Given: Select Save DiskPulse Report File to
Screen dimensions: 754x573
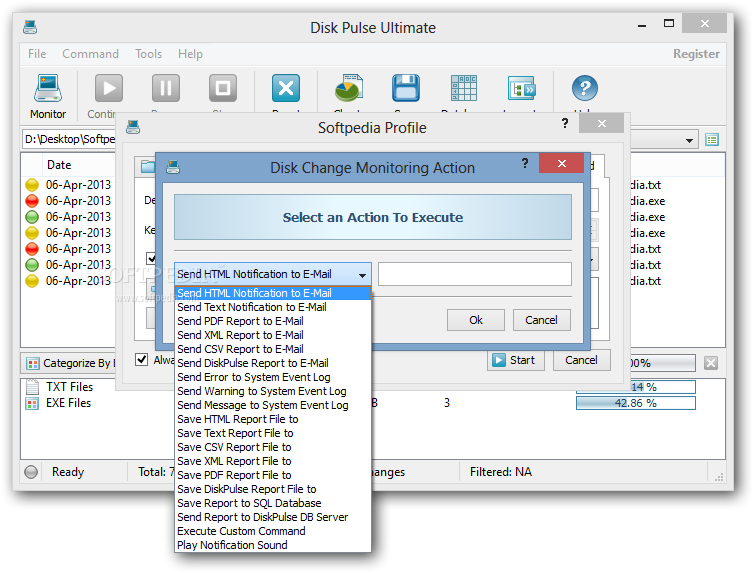Looking at the screenshot, I should [273, 489].
